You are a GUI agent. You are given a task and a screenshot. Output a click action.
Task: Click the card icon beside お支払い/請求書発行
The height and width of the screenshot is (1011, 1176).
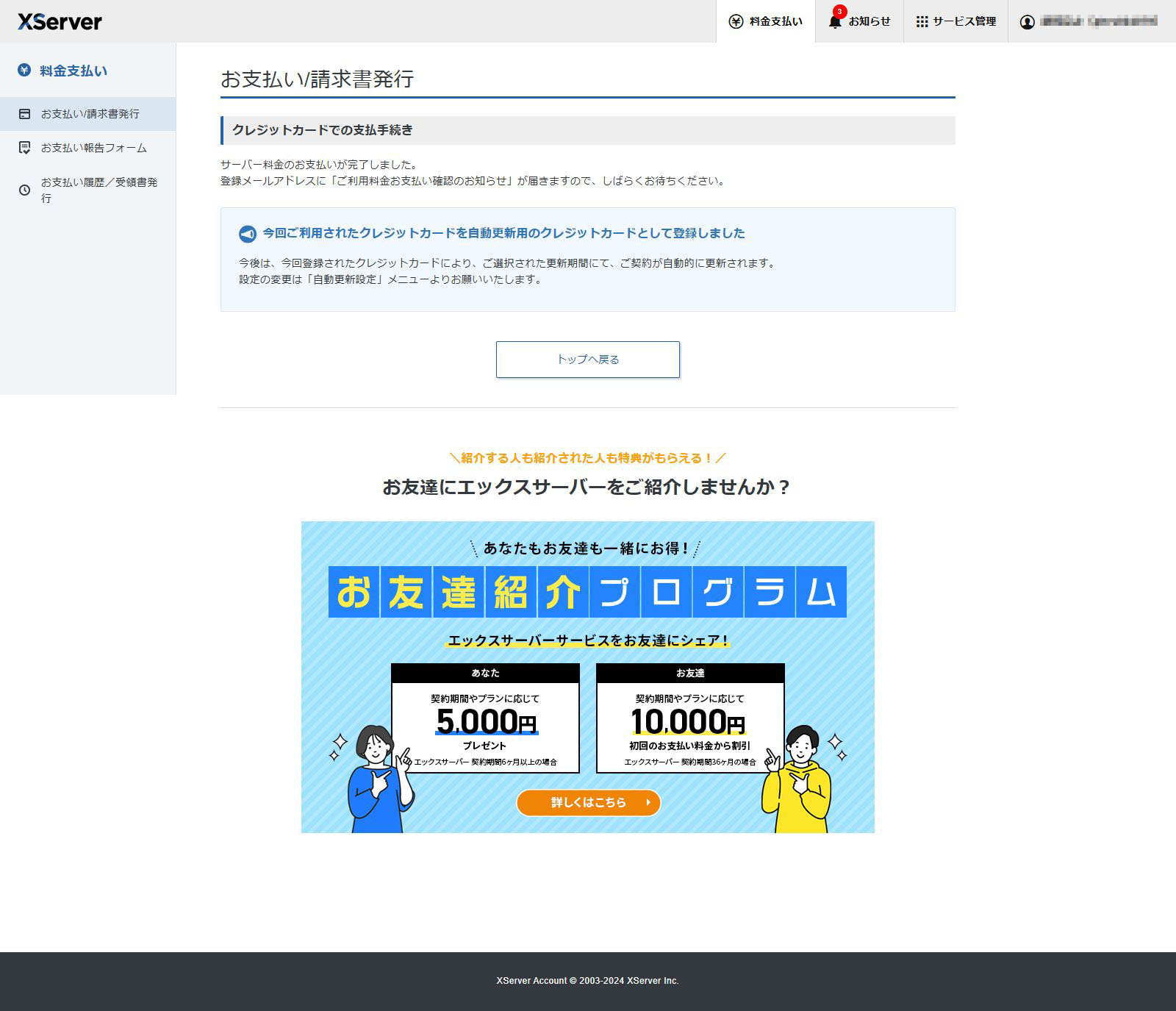(25, 114)
